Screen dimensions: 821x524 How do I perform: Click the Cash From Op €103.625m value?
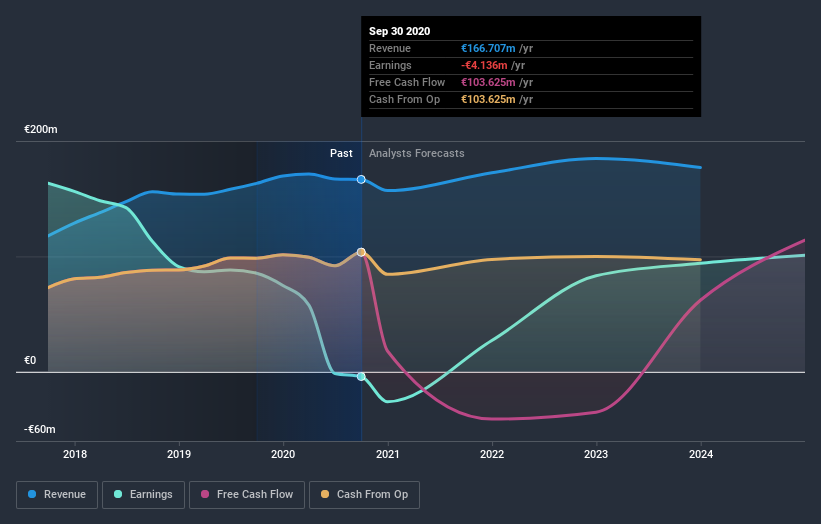pos(488,99)
